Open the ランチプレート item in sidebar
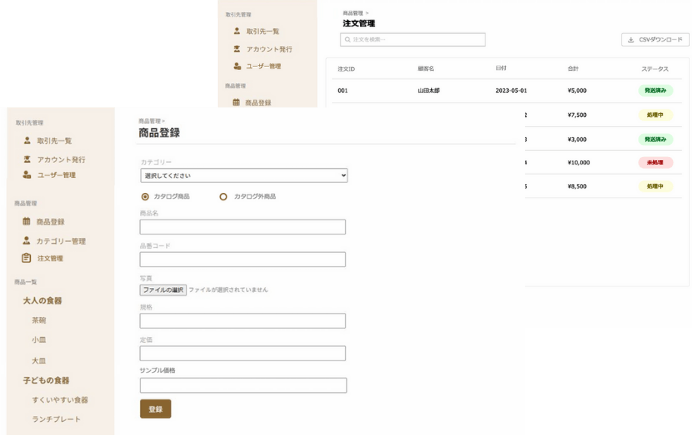The width and height of the screenshot is (692, 436). [56, 419]
